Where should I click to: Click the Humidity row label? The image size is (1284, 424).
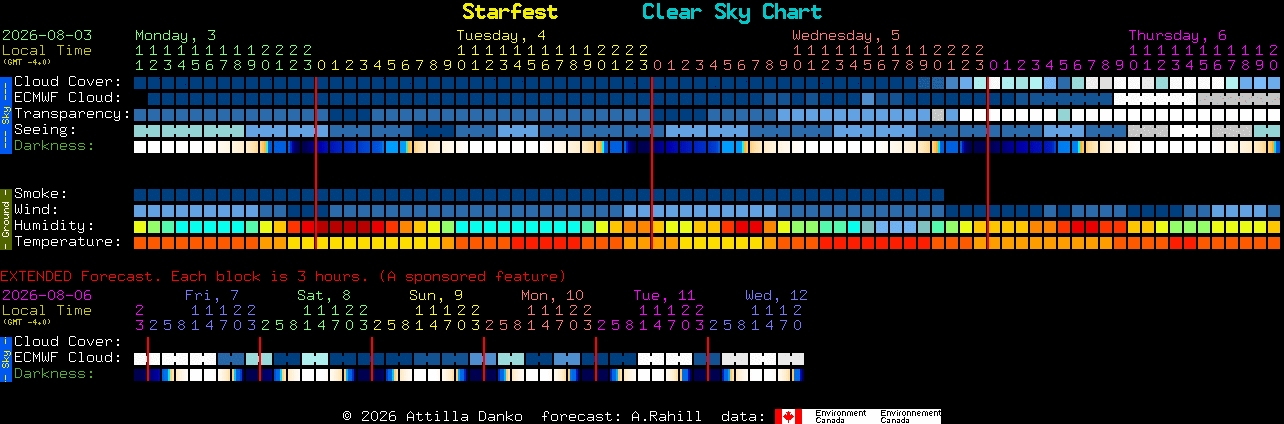coord(54,226)
